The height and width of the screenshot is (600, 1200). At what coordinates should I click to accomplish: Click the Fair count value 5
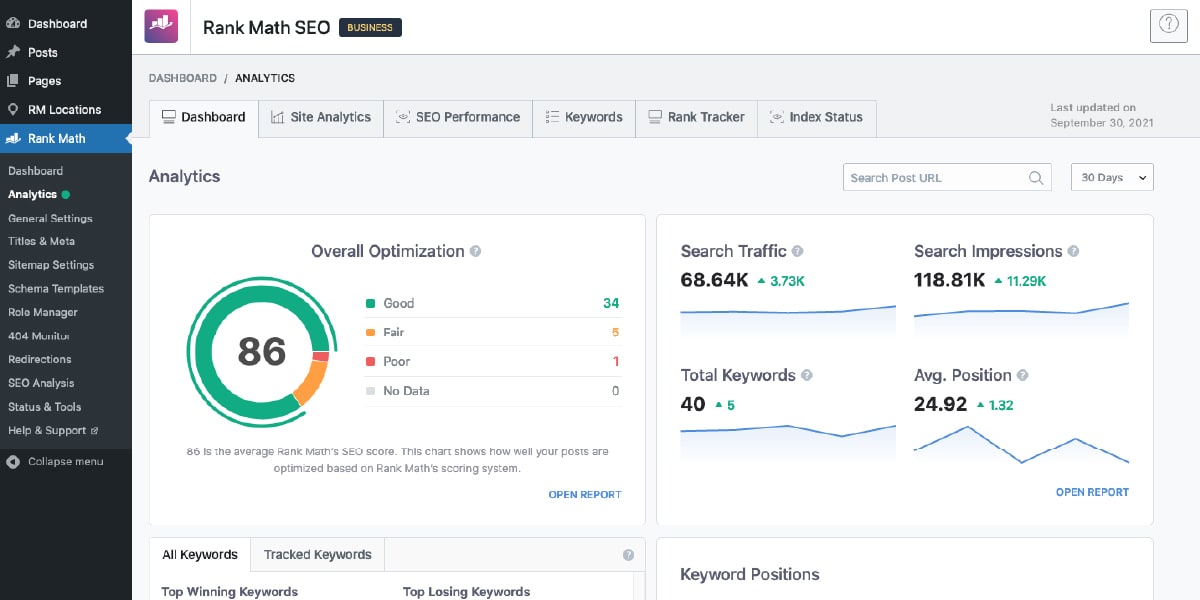coord(616,332)
